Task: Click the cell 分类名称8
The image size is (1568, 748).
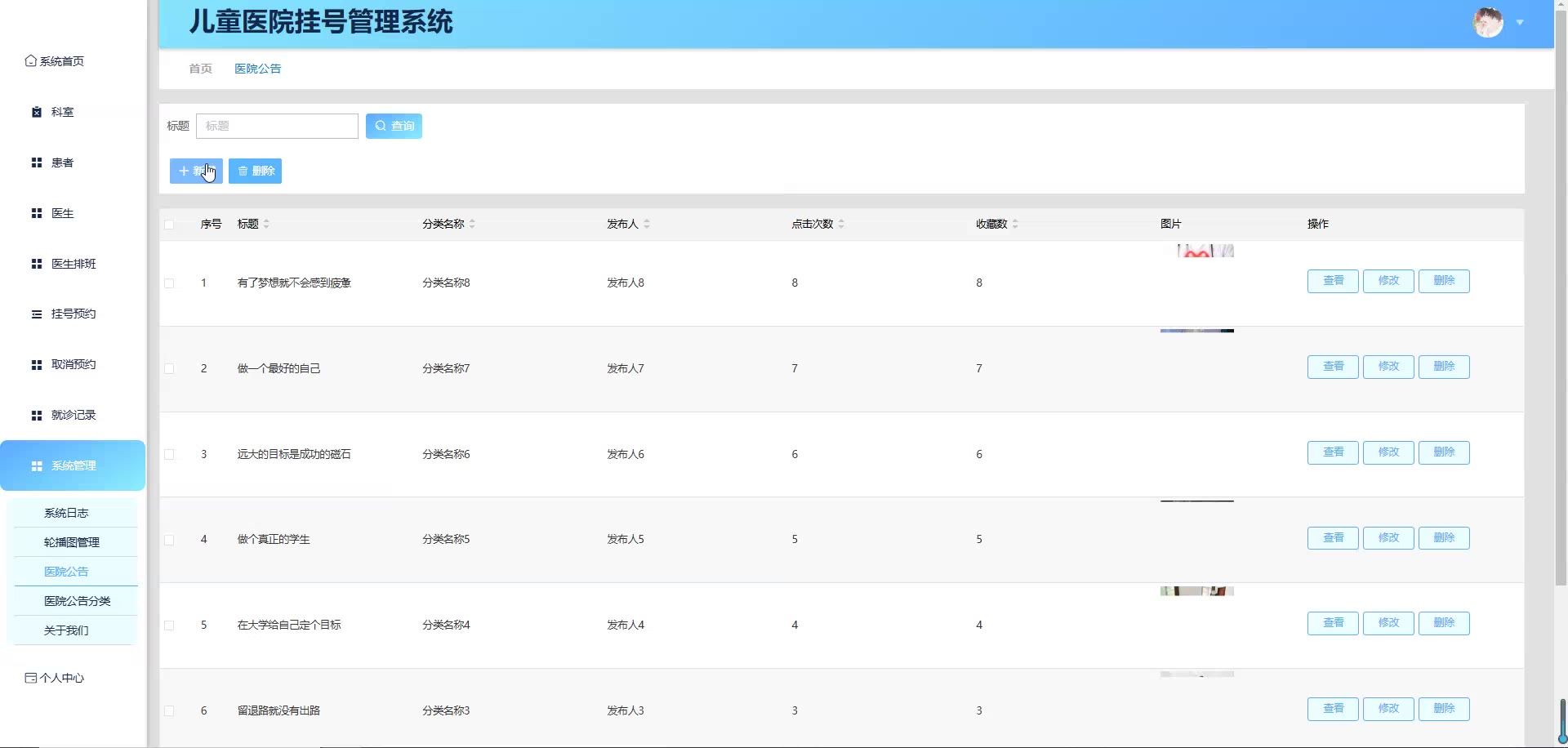Action: pyautogui.click(x=446, y=283)
